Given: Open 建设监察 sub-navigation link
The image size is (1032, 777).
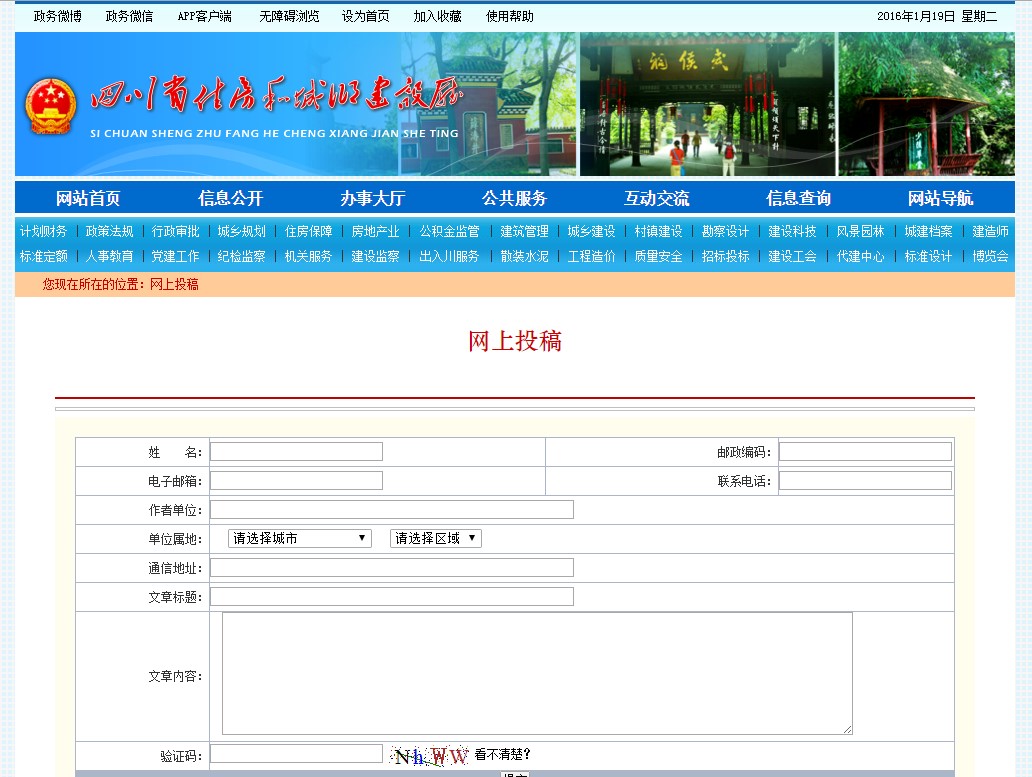Looking at the screenshot, I should (x=375, y=256).
